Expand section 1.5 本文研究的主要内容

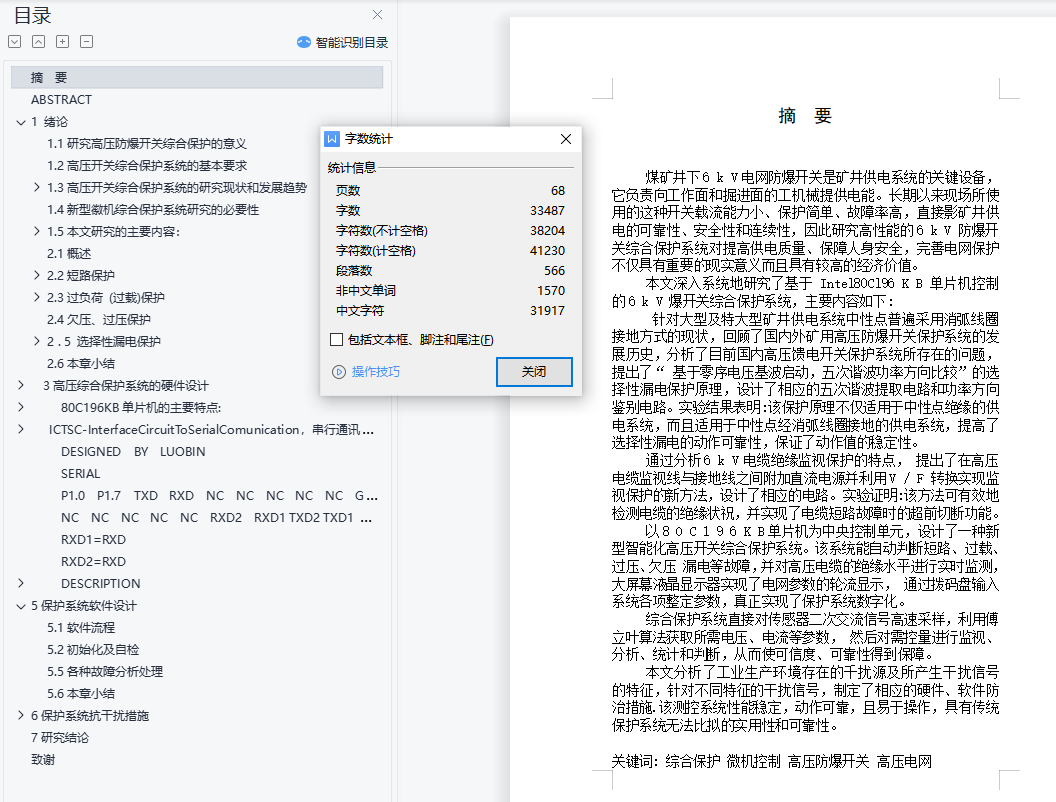(37, 231)
